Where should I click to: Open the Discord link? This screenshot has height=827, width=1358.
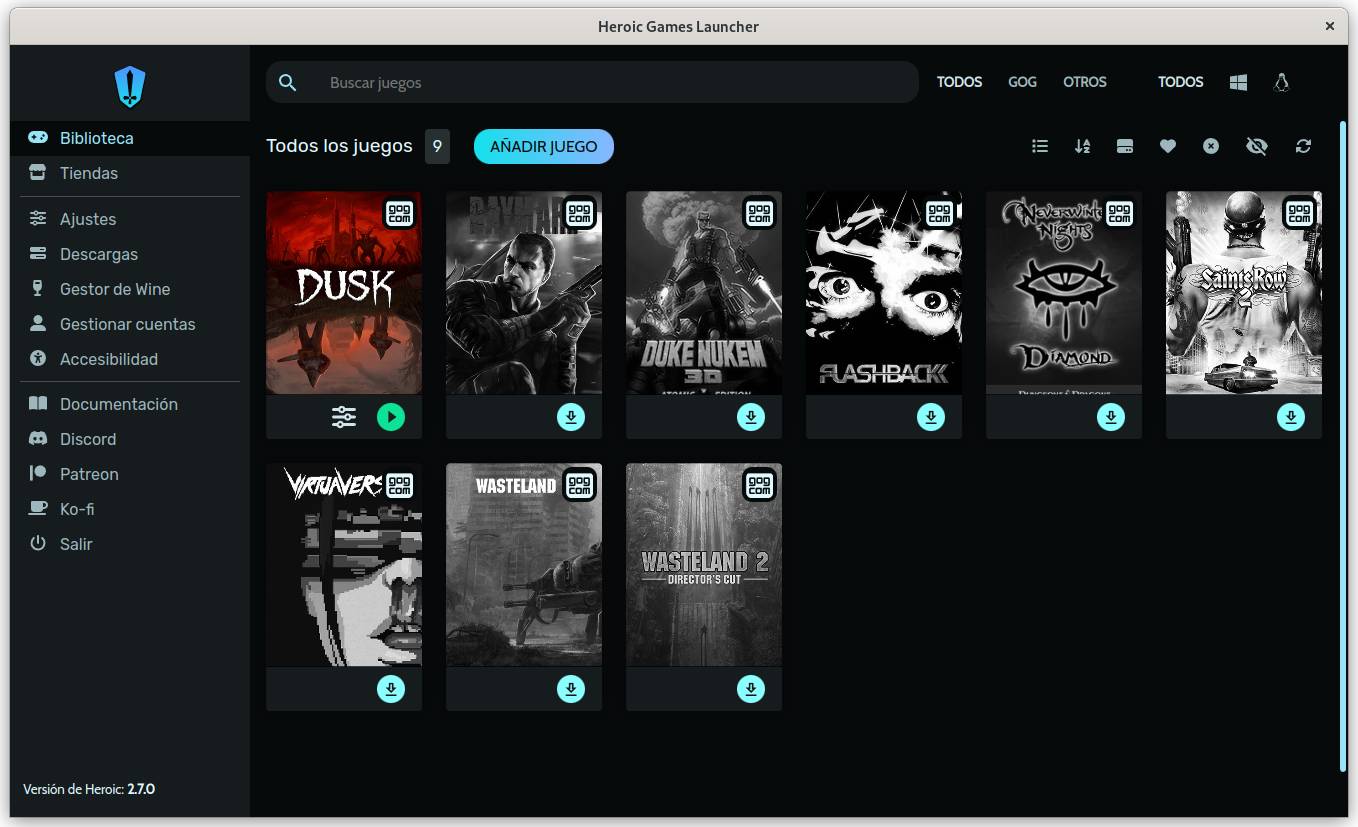click(130, 439)
